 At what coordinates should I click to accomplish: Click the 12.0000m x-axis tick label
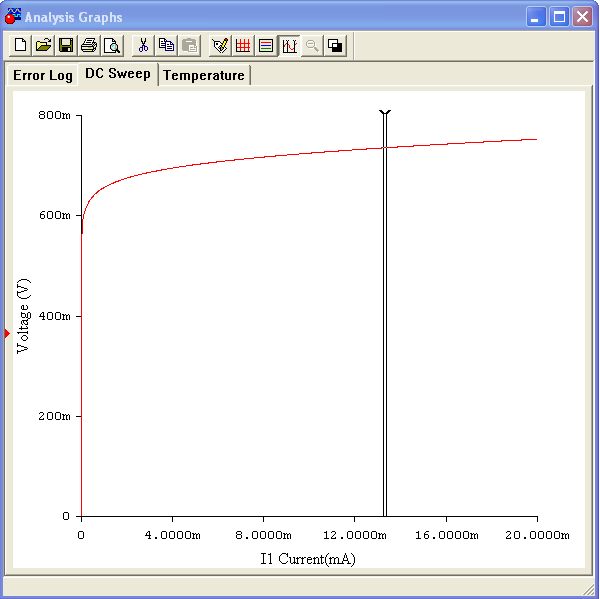(355, 535)
